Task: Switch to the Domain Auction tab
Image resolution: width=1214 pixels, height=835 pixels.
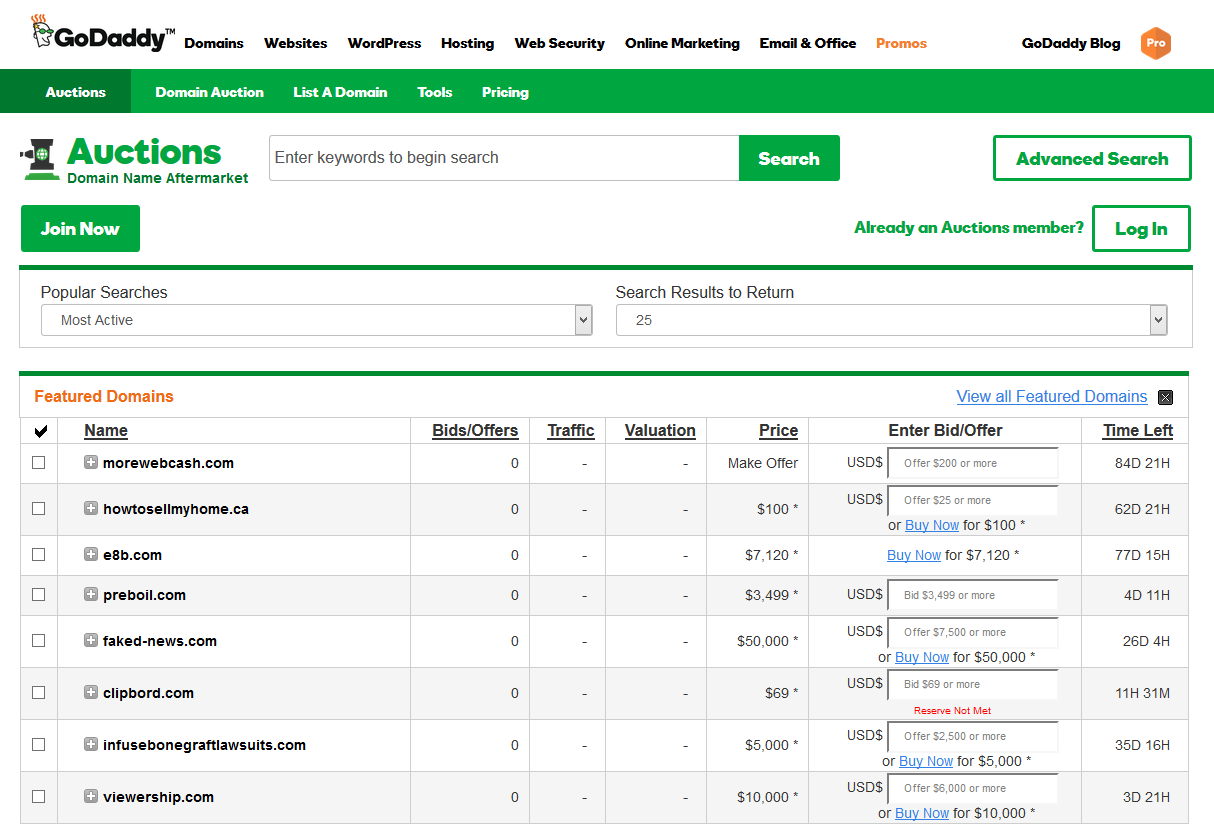Action: tap(210, 92)
